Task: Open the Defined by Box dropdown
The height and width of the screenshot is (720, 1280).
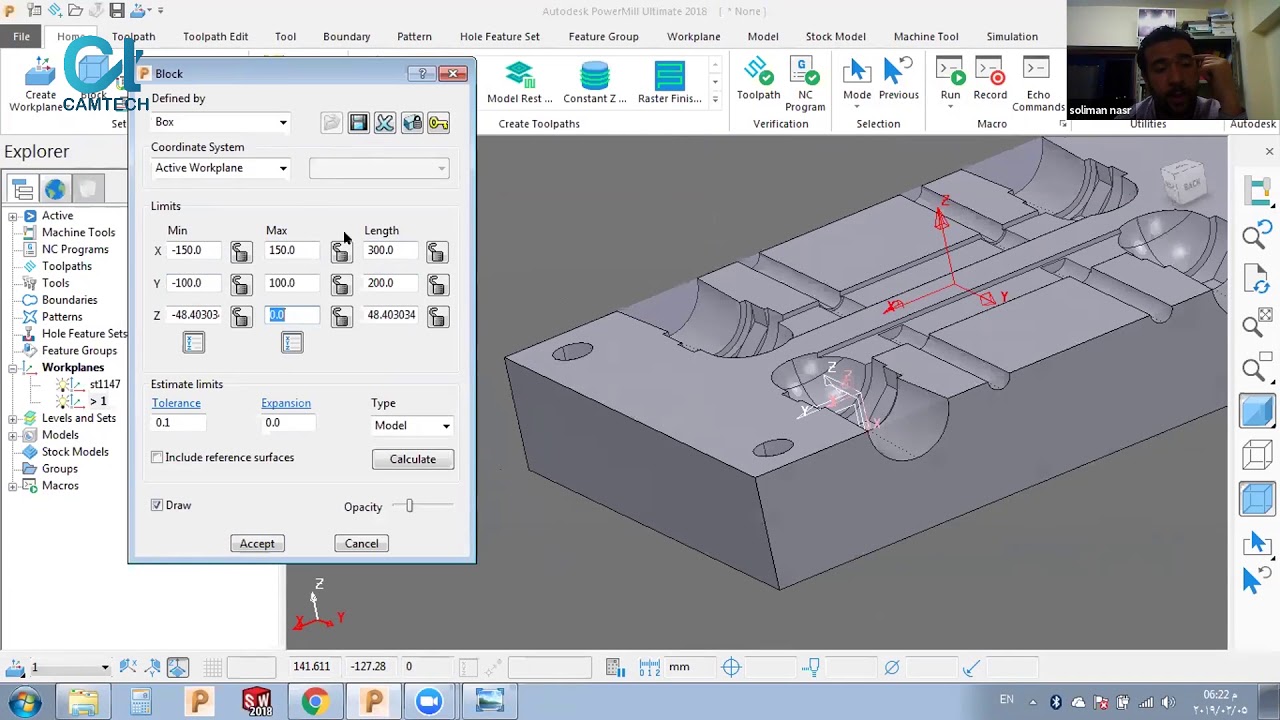Action: click(x=221, y=122)
